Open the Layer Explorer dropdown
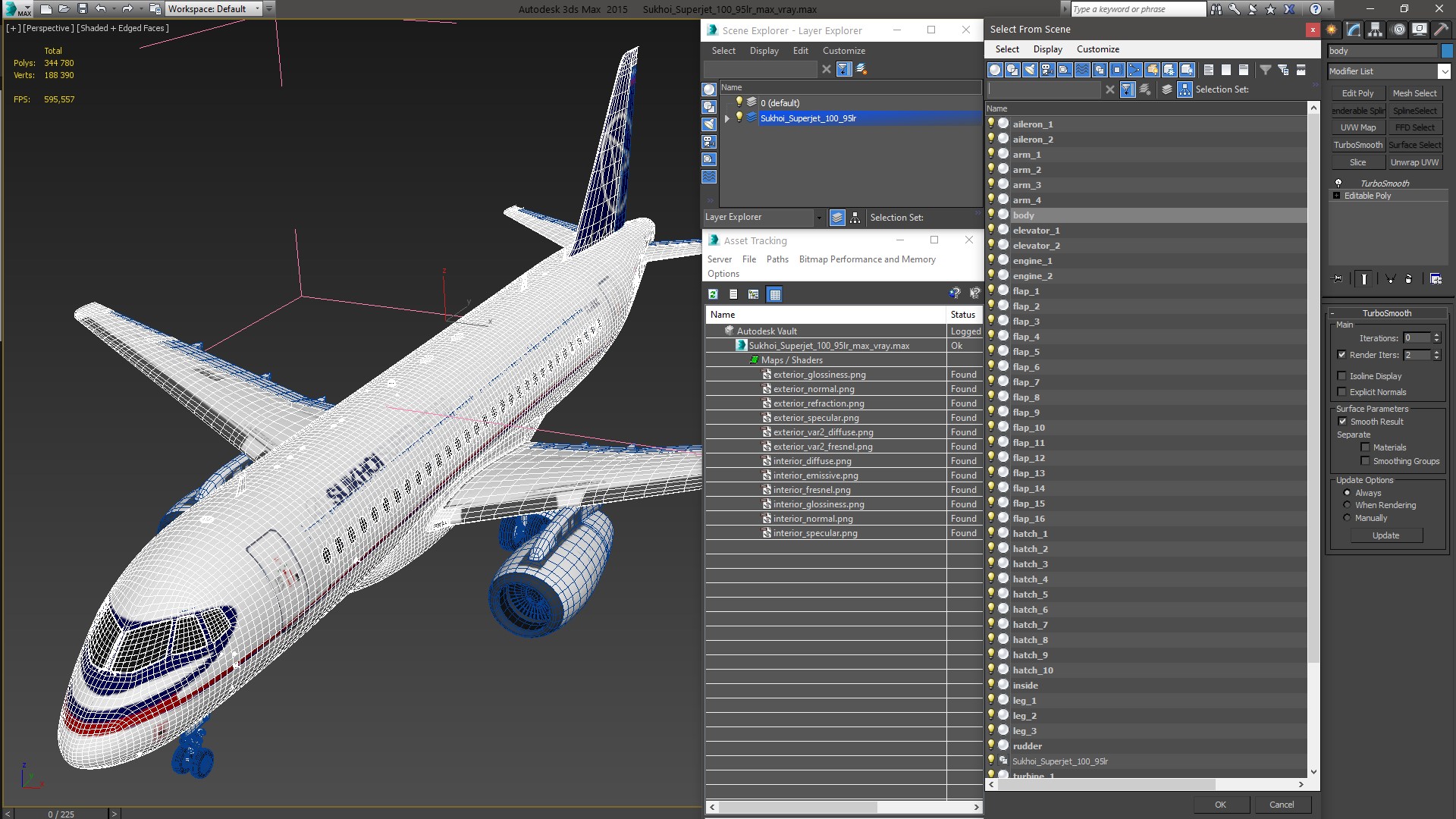The image size is (1456, 819). point(818,218)
